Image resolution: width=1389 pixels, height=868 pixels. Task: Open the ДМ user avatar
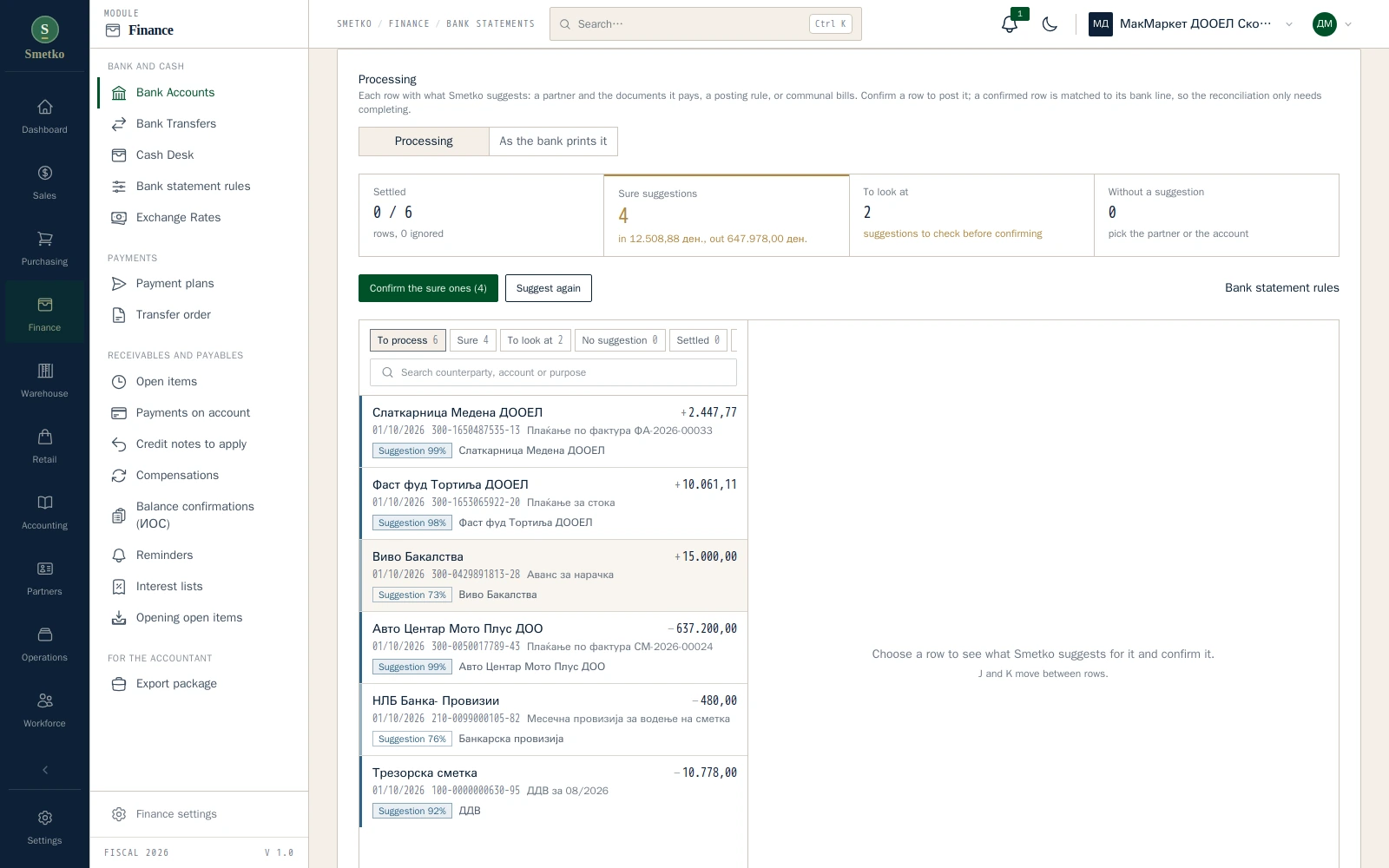pyautogui.click(x=1324, y=24)
